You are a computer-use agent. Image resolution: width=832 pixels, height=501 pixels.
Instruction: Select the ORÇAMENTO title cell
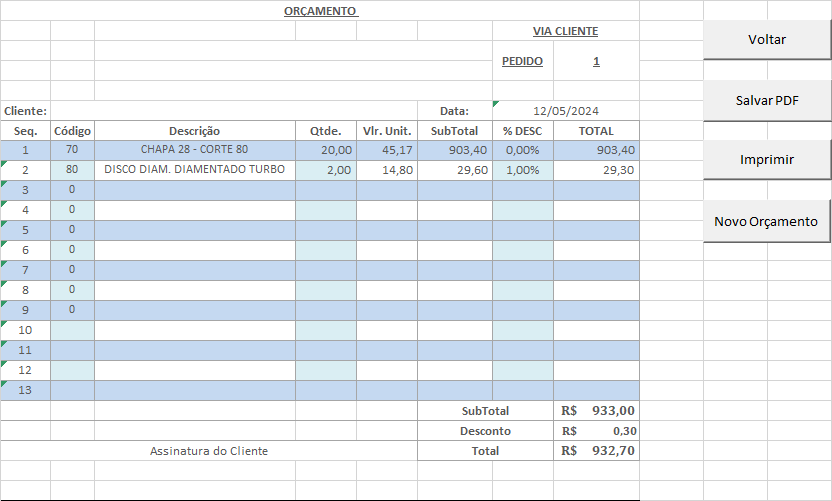pos(320,11)
